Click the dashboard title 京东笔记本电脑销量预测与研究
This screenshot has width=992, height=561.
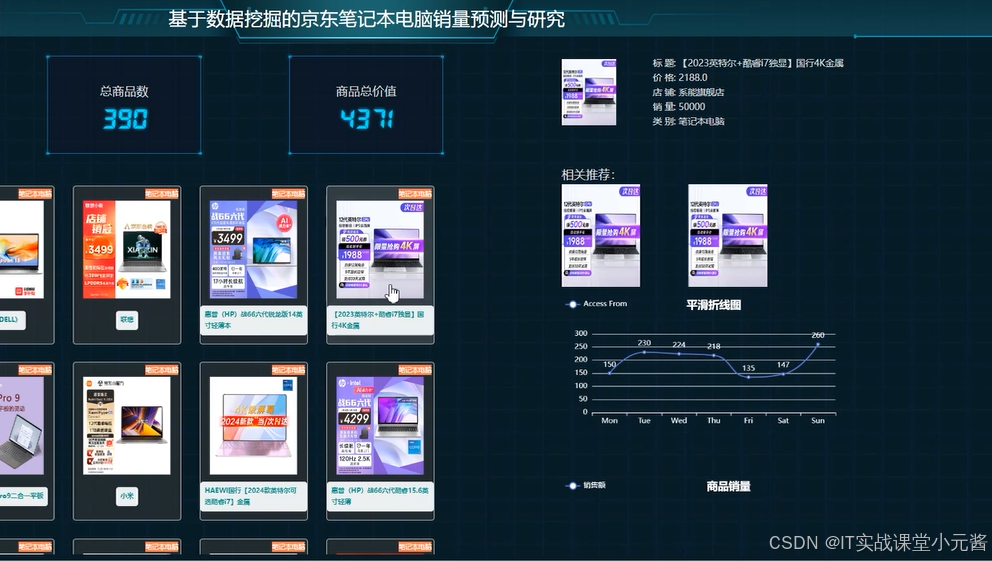[366, 19]
